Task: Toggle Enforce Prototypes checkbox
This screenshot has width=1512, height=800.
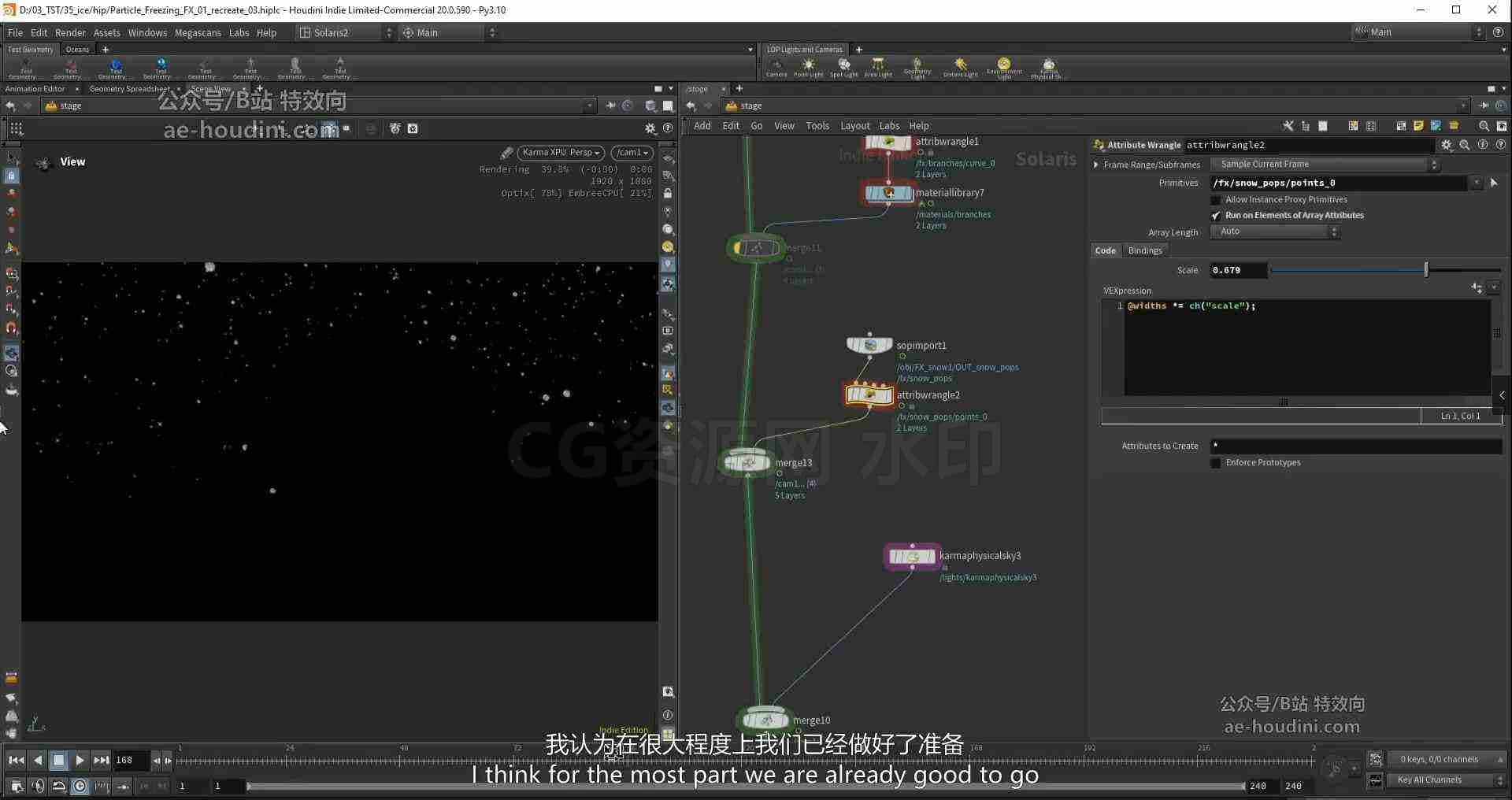Action: coord(1215,463)
